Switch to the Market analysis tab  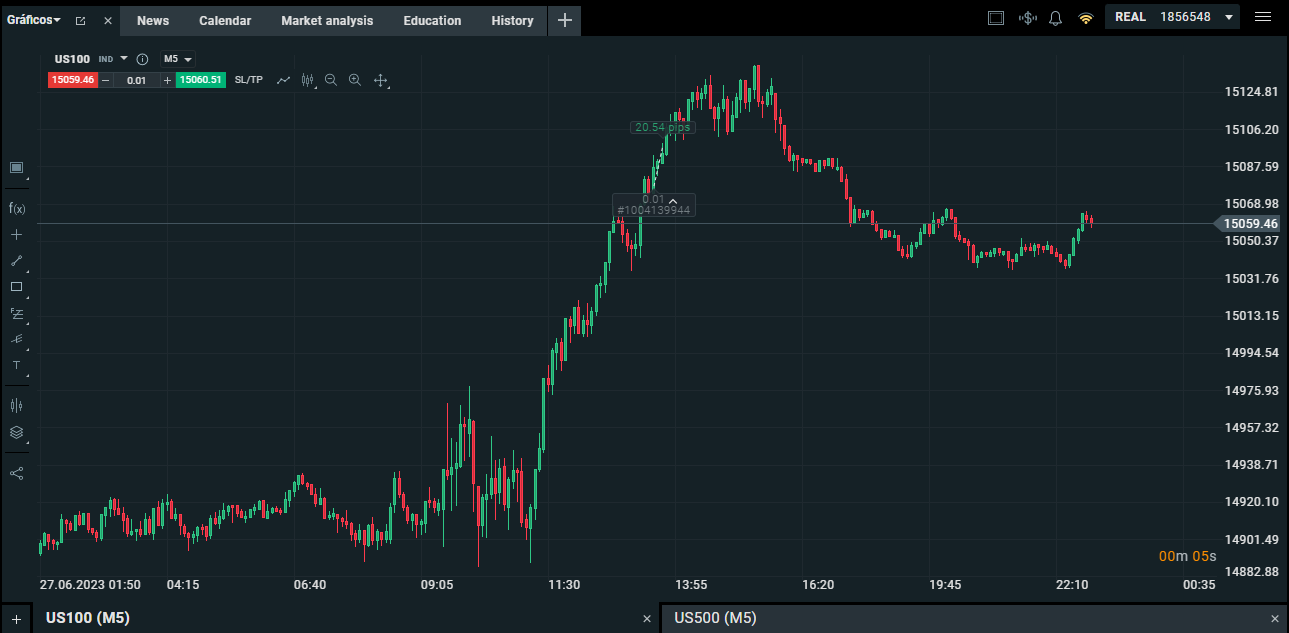(x=327, y=21)
